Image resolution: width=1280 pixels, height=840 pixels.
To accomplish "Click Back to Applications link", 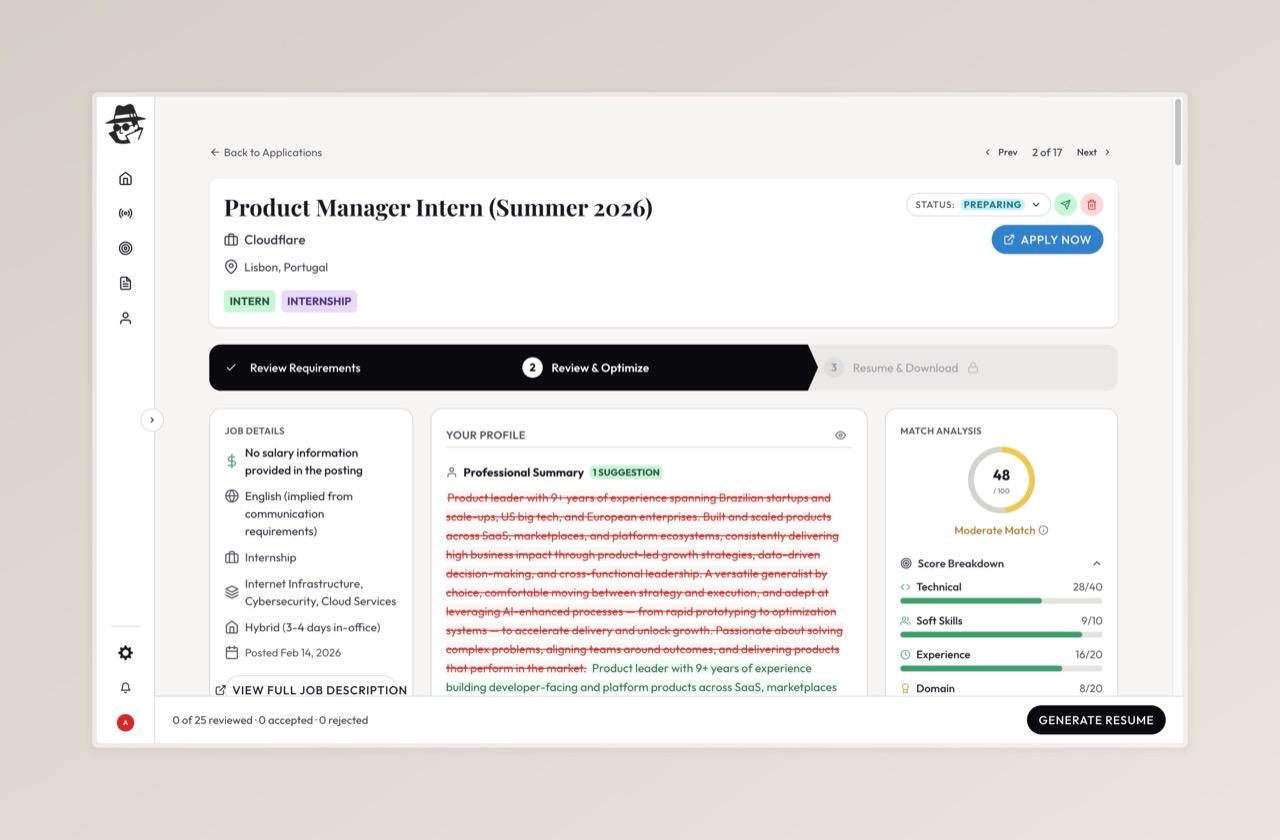I will 266,153.
